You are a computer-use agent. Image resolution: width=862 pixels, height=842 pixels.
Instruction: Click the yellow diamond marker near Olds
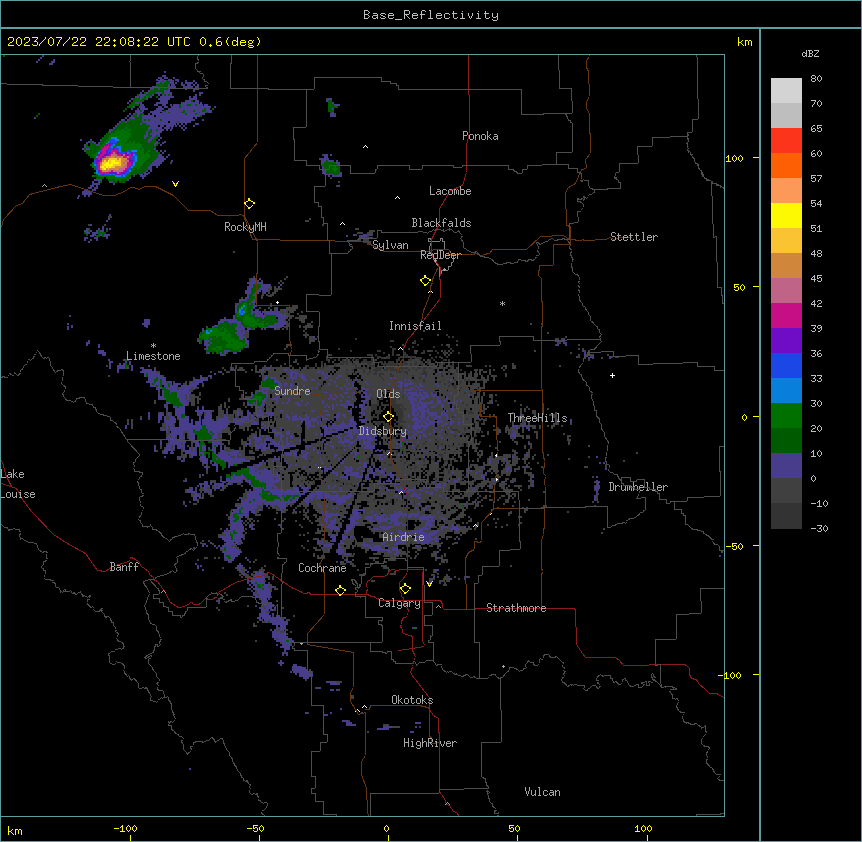(x=388, y=417)
